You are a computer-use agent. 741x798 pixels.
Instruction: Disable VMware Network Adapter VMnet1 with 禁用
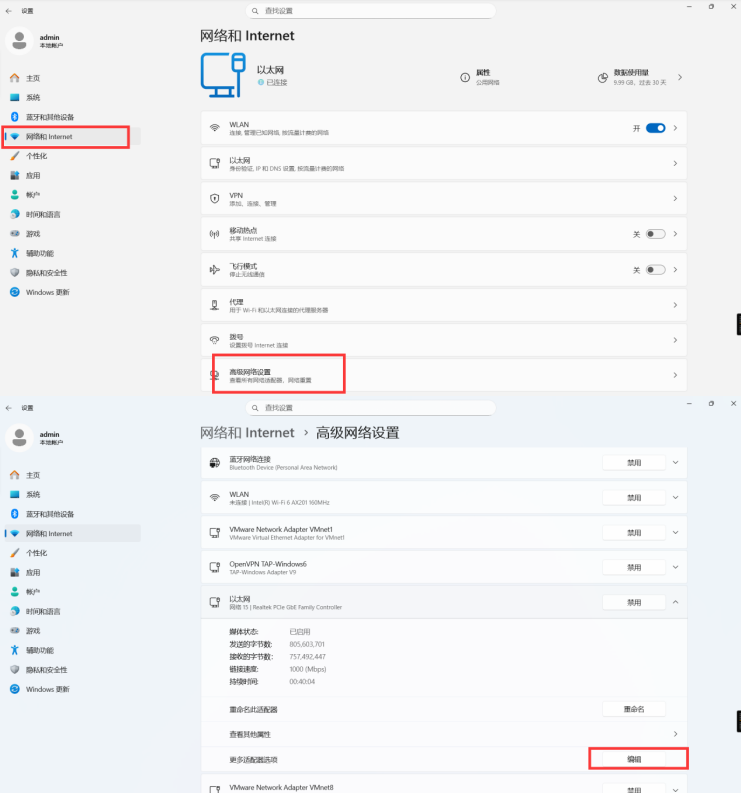tap(634, 533)
